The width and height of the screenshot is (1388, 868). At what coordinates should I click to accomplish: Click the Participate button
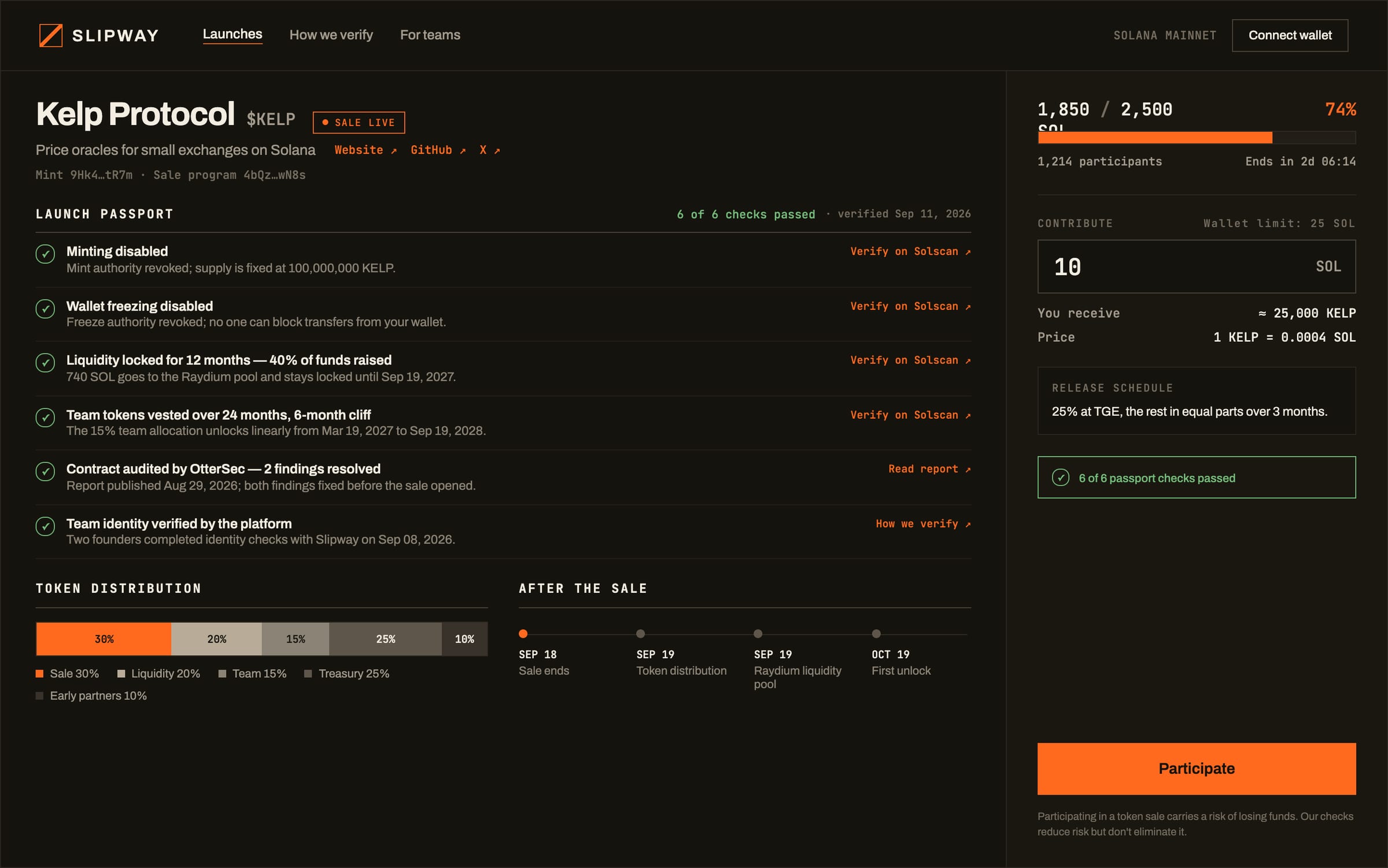click(x=1196, y=769)
